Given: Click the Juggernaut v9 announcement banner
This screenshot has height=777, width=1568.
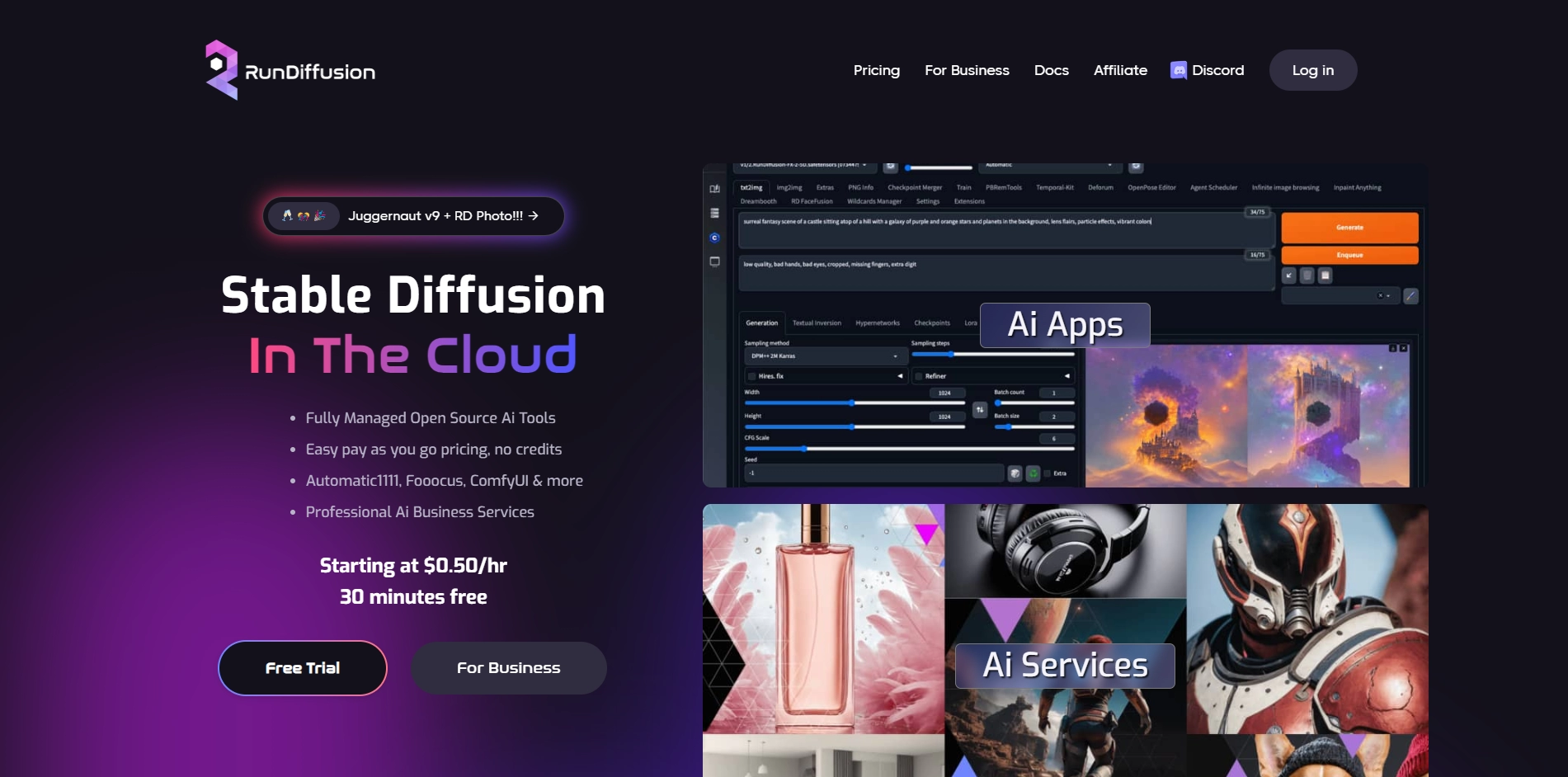Looking at the screenshot, I should click(413, 216).
